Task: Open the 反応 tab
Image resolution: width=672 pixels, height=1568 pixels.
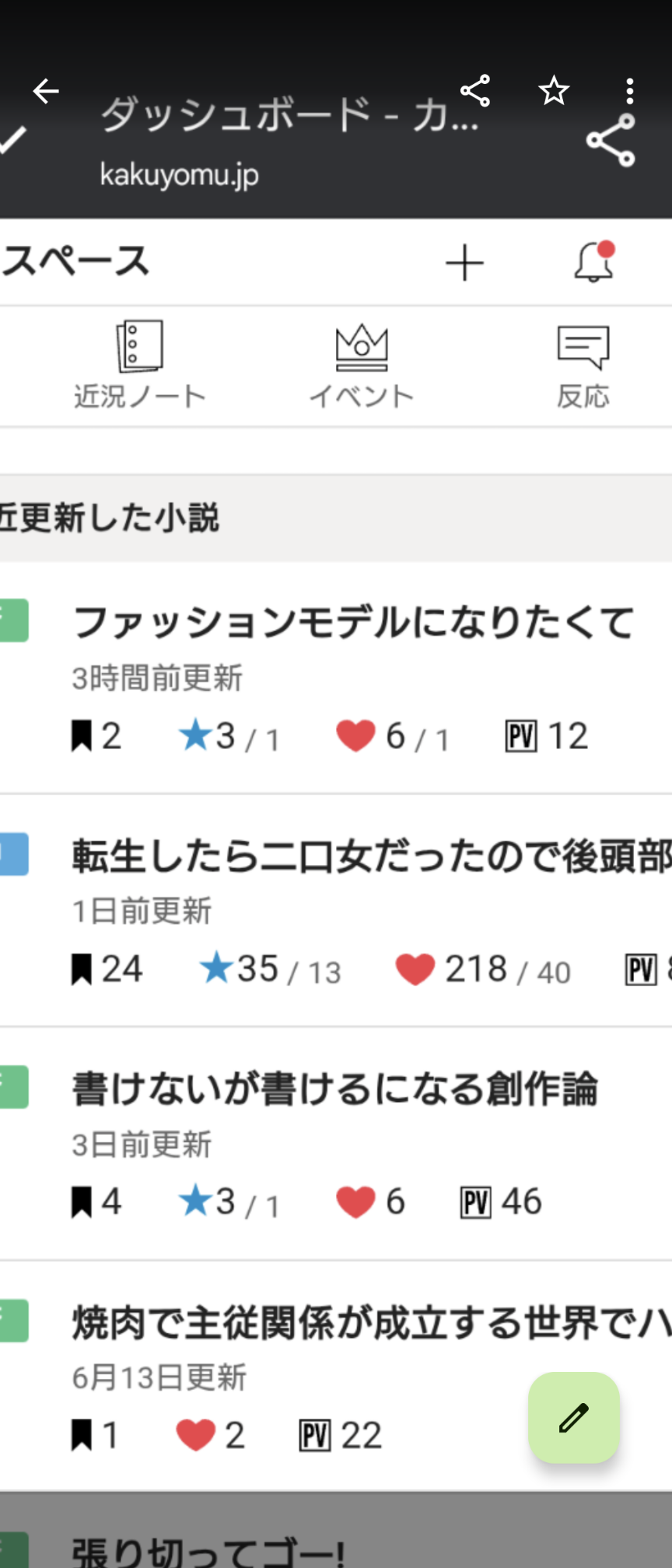Action: (x=583, y=365)
